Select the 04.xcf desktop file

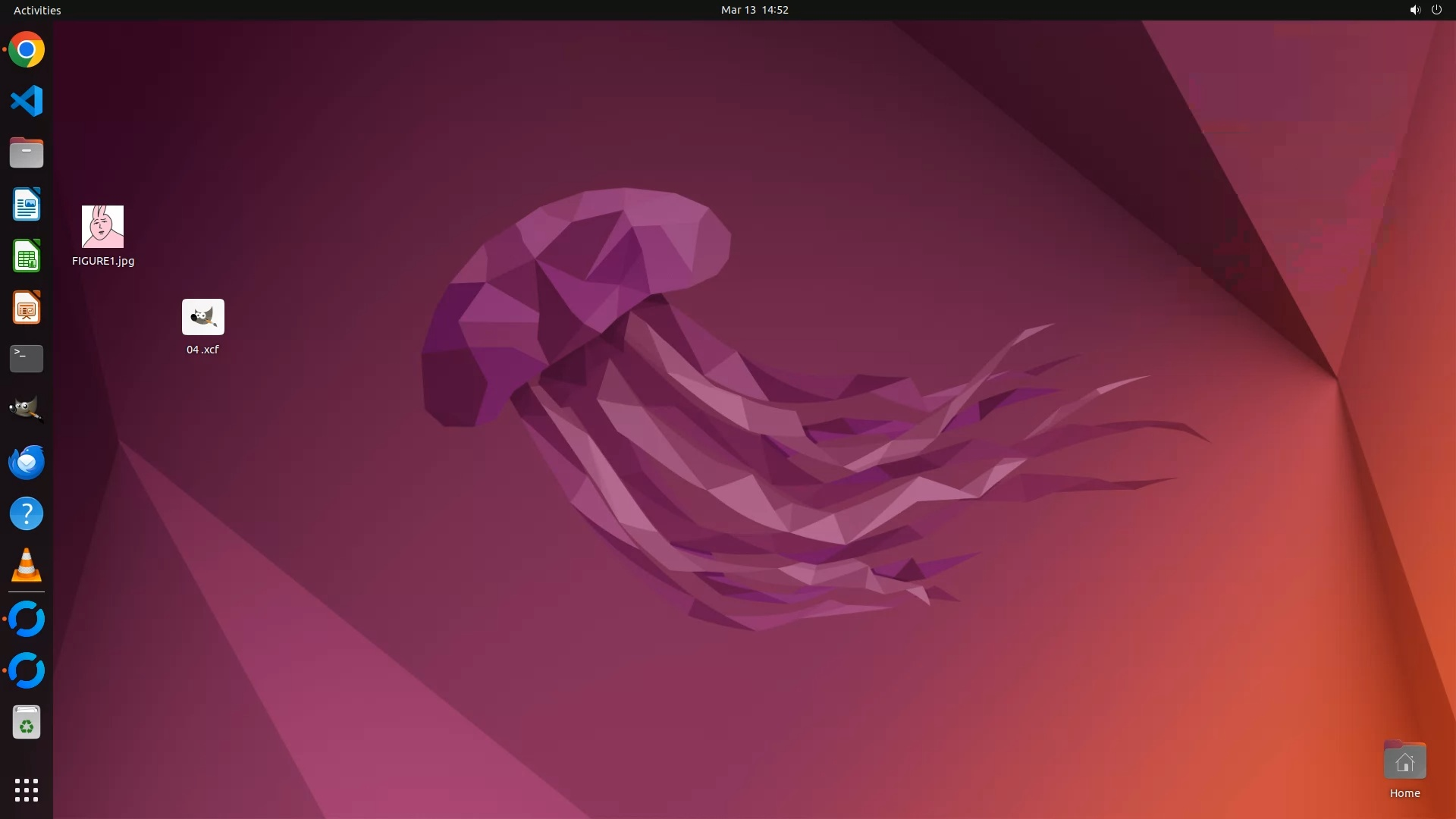point(202,317)
